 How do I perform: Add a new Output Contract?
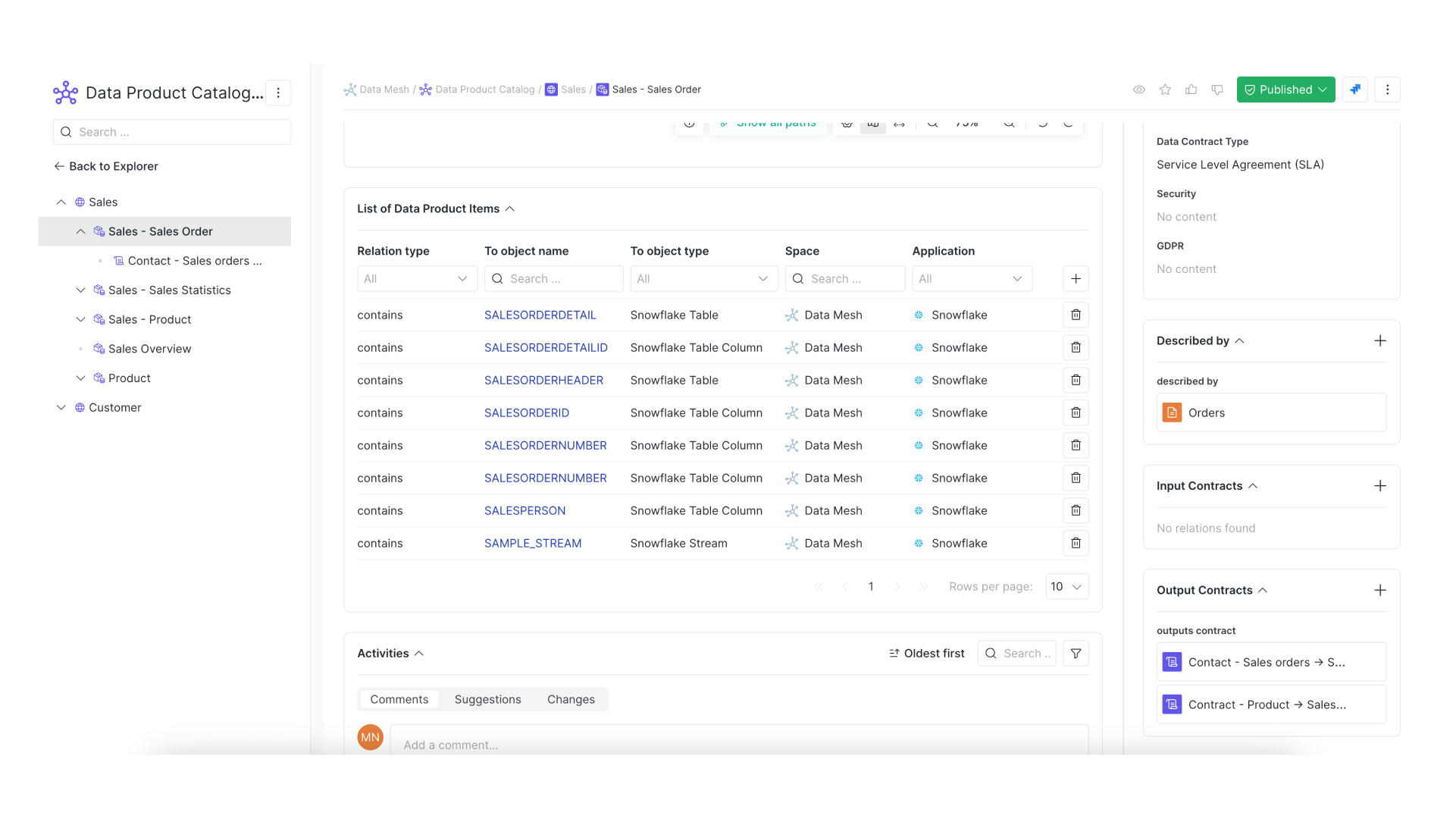[x=1380, y=590]
